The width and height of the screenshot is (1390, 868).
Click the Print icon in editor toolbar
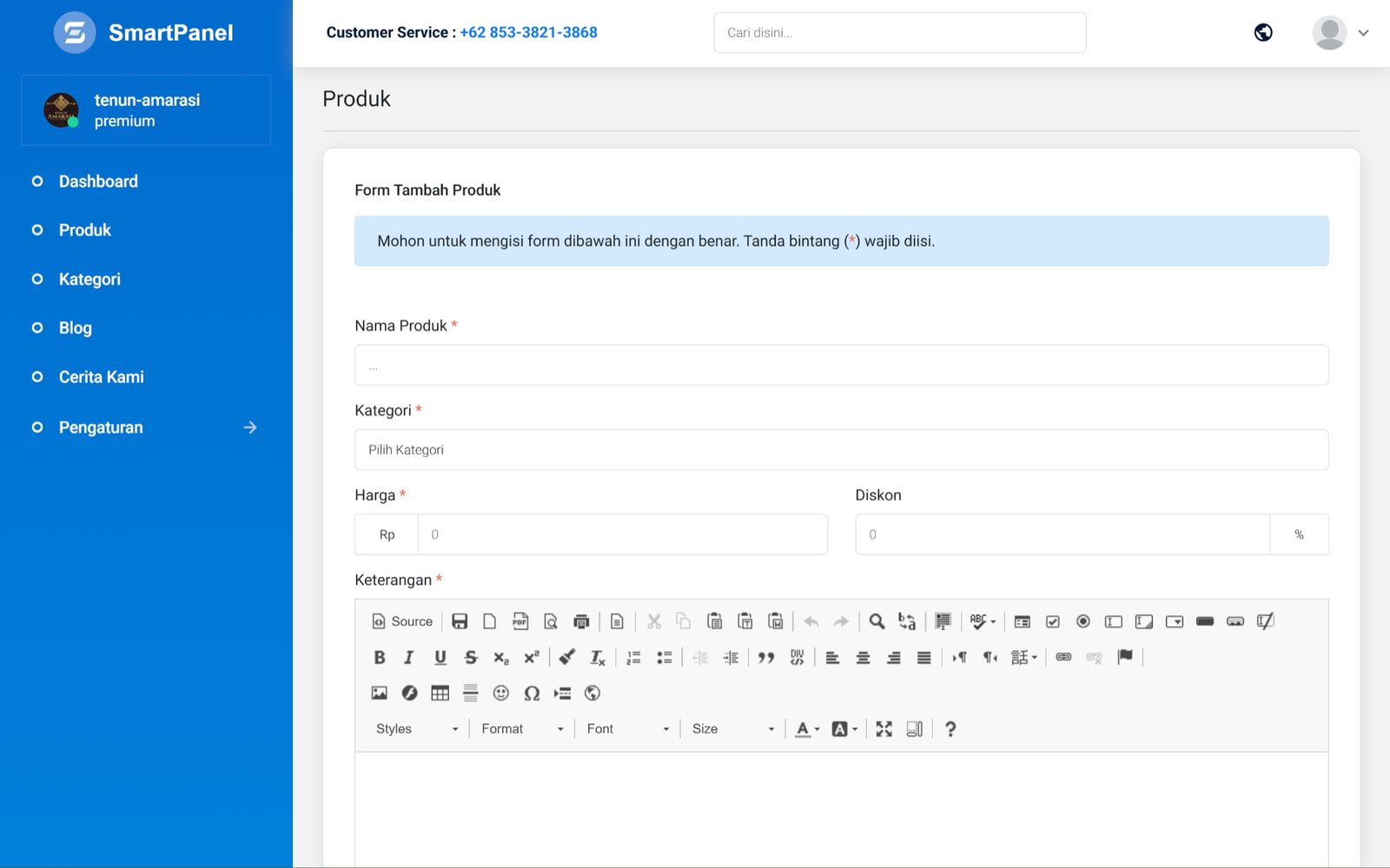(x=581, y=621)
